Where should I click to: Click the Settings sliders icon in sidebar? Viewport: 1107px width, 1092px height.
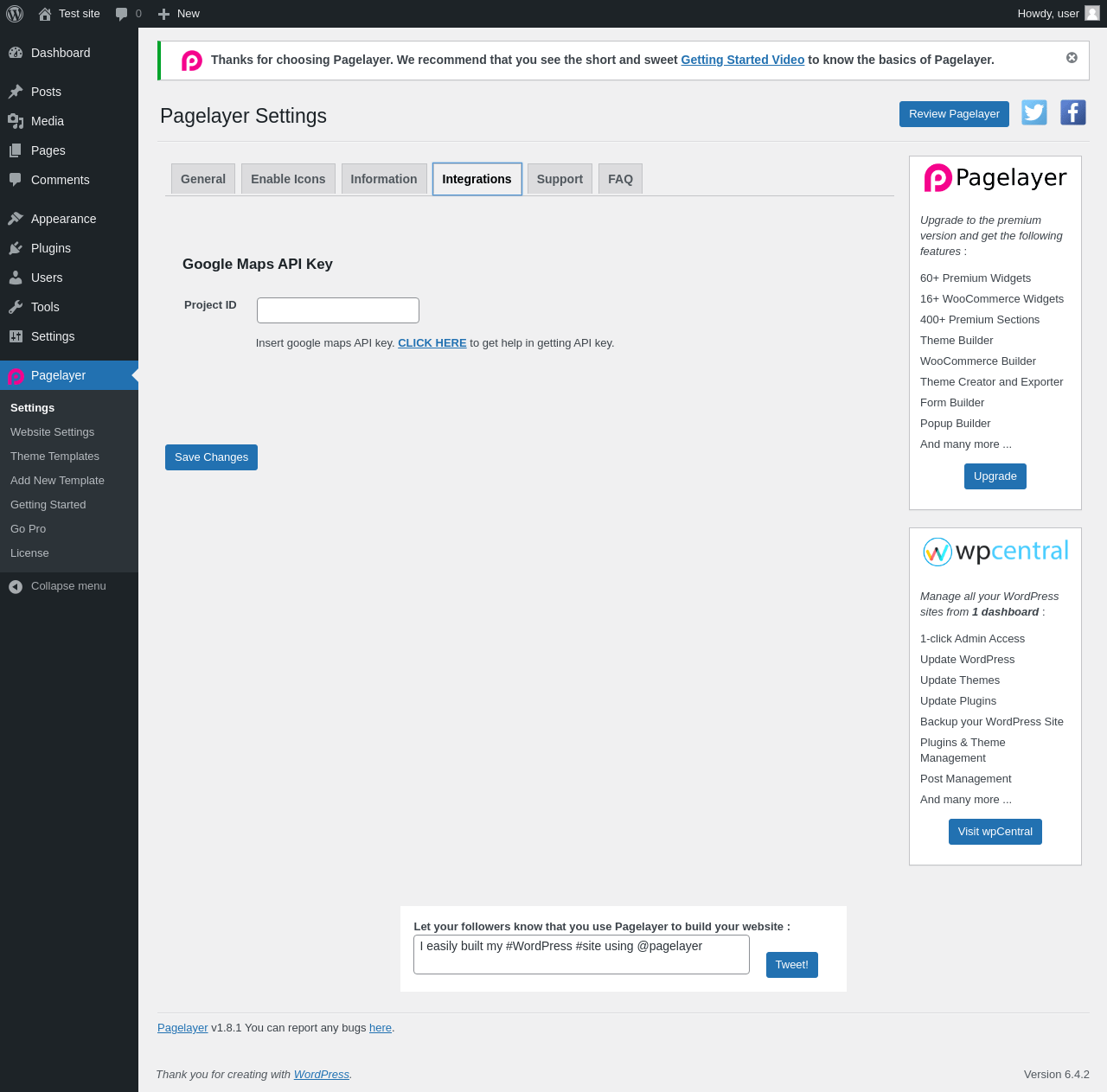pos(16,336)
